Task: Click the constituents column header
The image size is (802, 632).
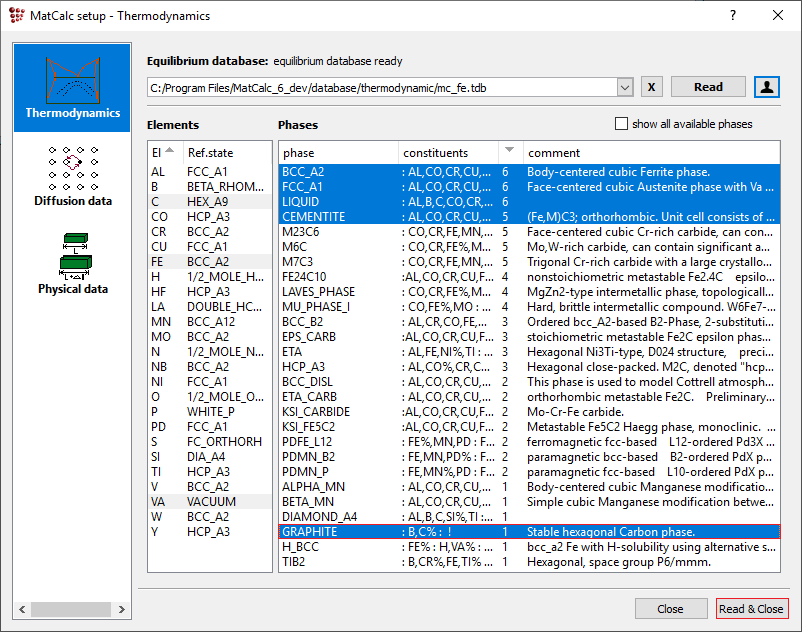Action: (x=435, y=153)
